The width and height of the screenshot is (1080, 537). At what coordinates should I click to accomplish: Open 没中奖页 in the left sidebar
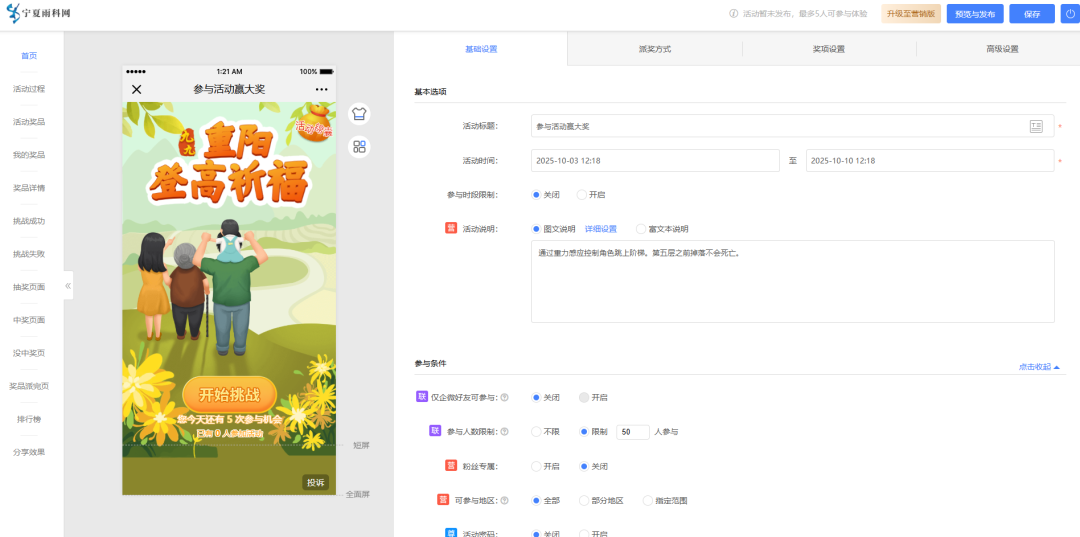pyautogui.click(x=29, y=353)
